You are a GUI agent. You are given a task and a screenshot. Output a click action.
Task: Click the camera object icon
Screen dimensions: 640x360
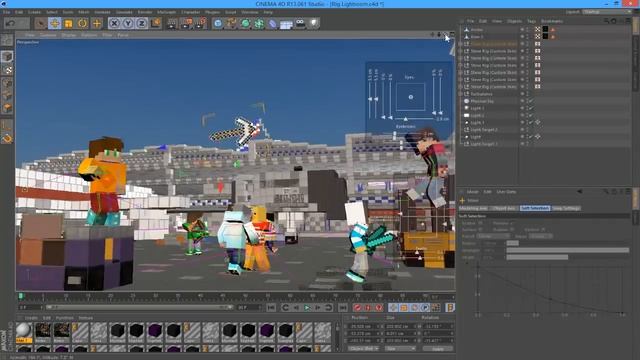coord(300,23)
